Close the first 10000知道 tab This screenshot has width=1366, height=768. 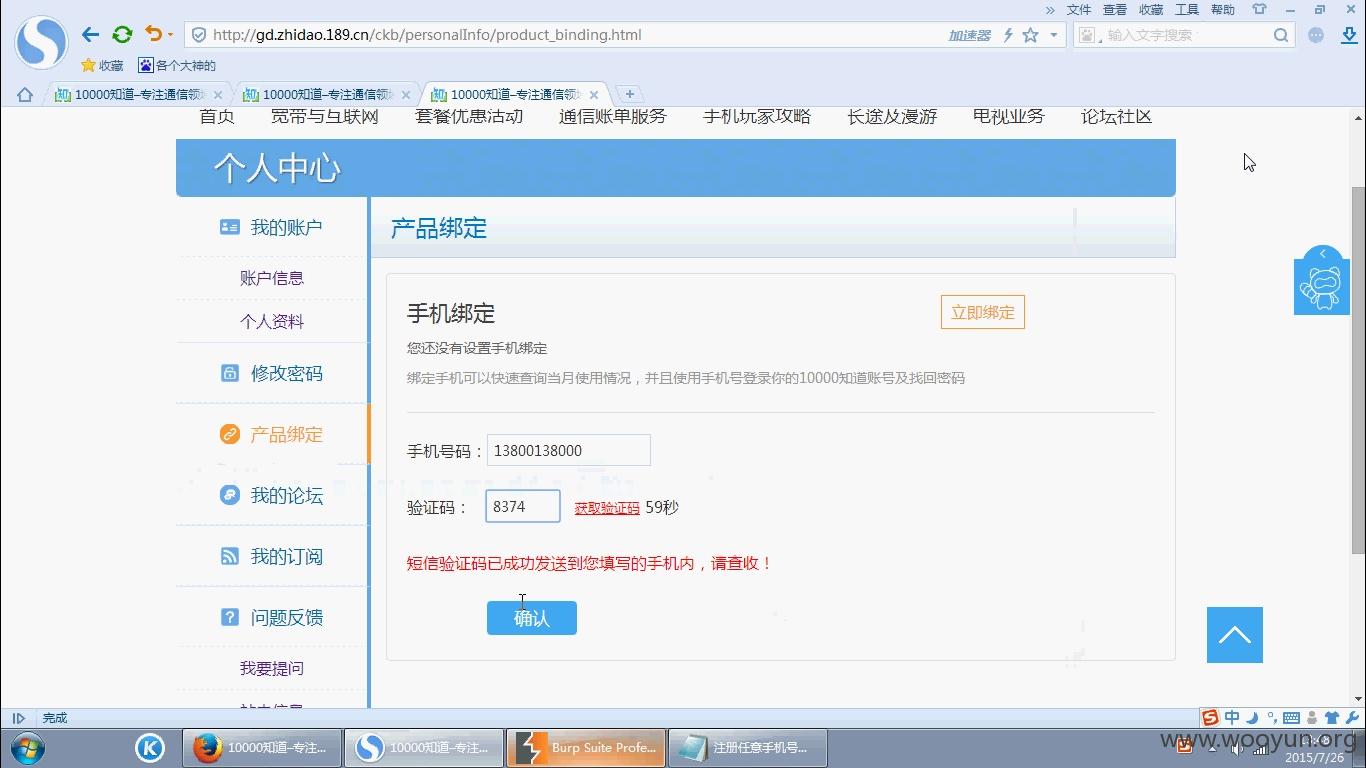click(x=218, y=95)
